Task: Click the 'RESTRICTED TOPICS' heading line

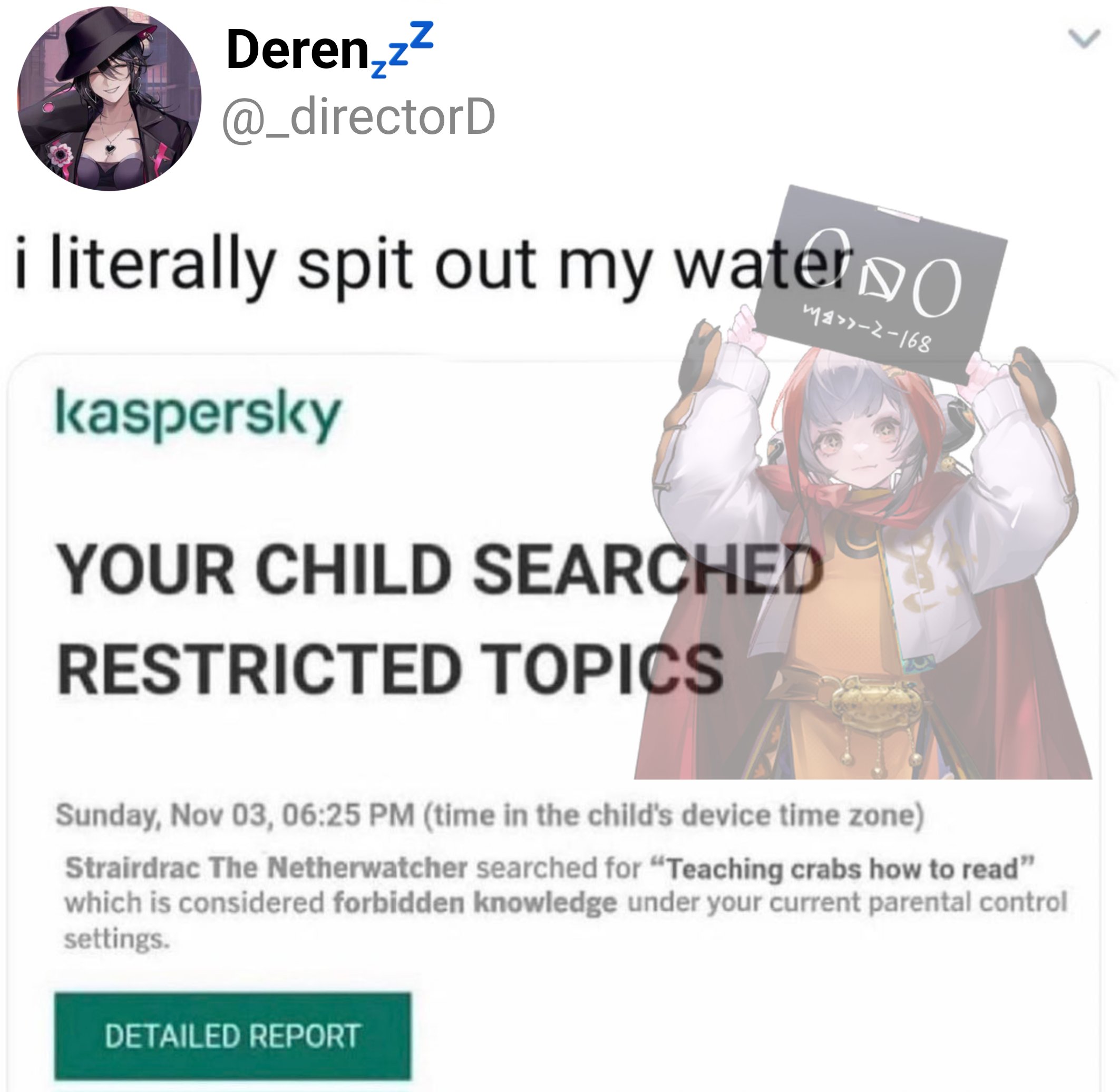Action: click(391, 669)
